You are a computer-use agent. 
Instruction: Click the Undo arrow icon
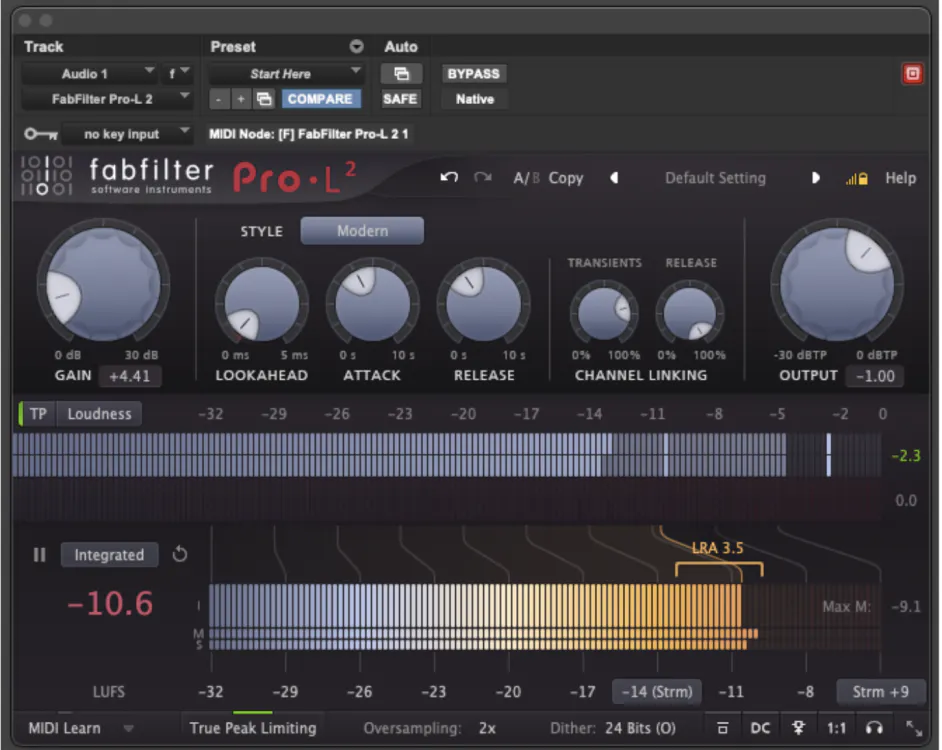pyautogui.click(x=447, y=177)
